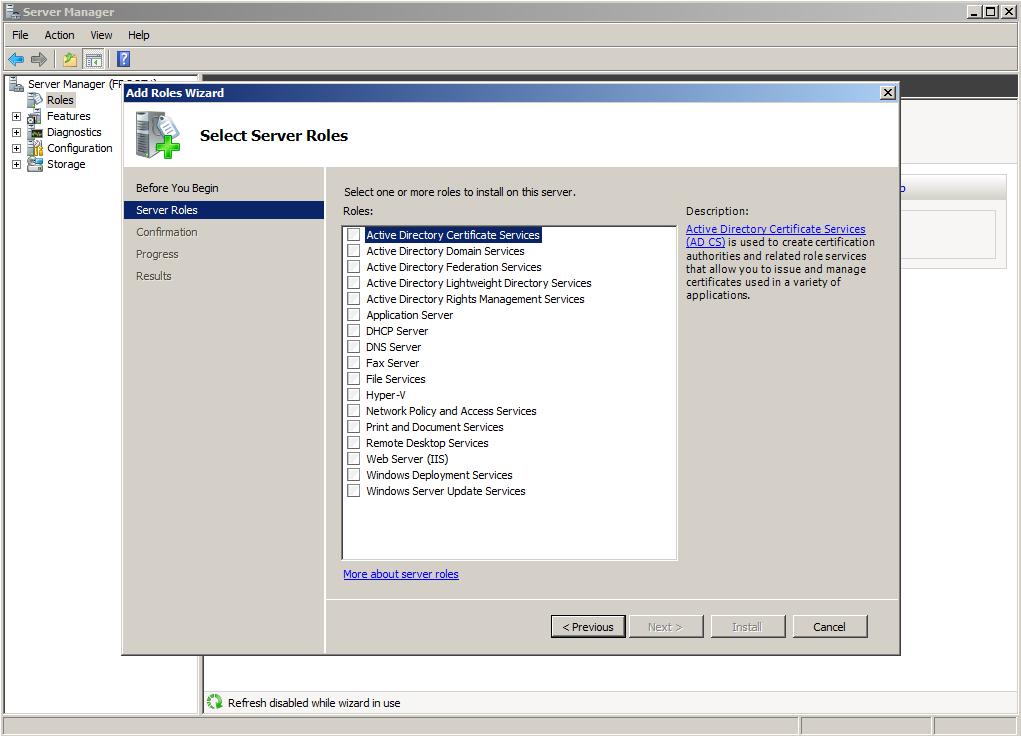
Task: Enable the Hyper-V role checkbox
Action: (354, 395)
